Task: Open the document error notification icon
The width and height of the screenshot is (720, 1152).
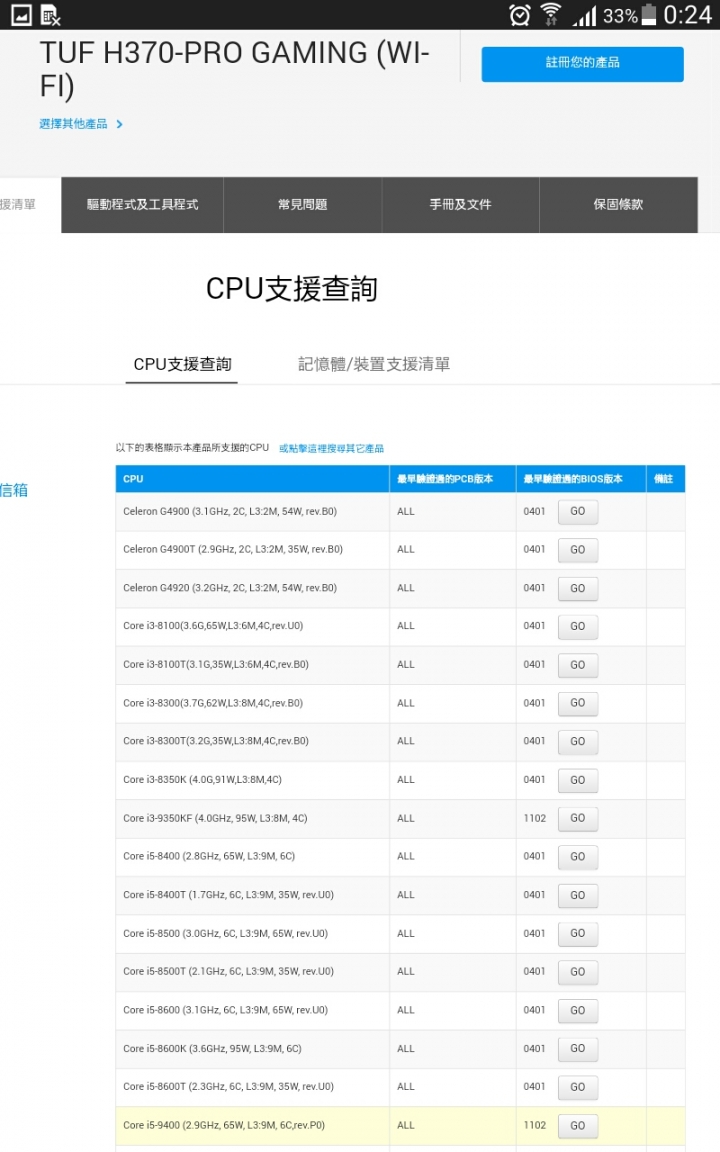Action: click(51, 15)
